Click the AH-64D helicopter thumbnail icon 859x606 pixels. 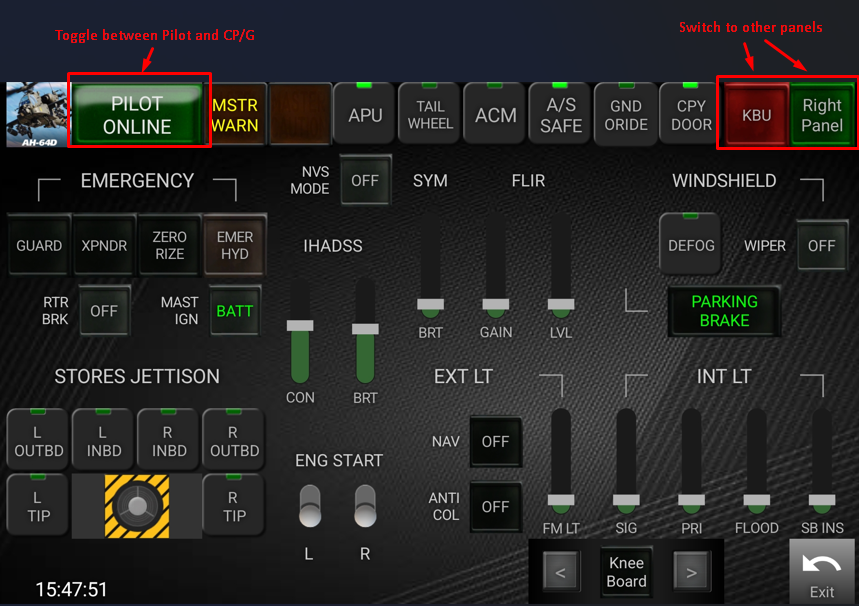pyautogui.click(x=35, y=115)
